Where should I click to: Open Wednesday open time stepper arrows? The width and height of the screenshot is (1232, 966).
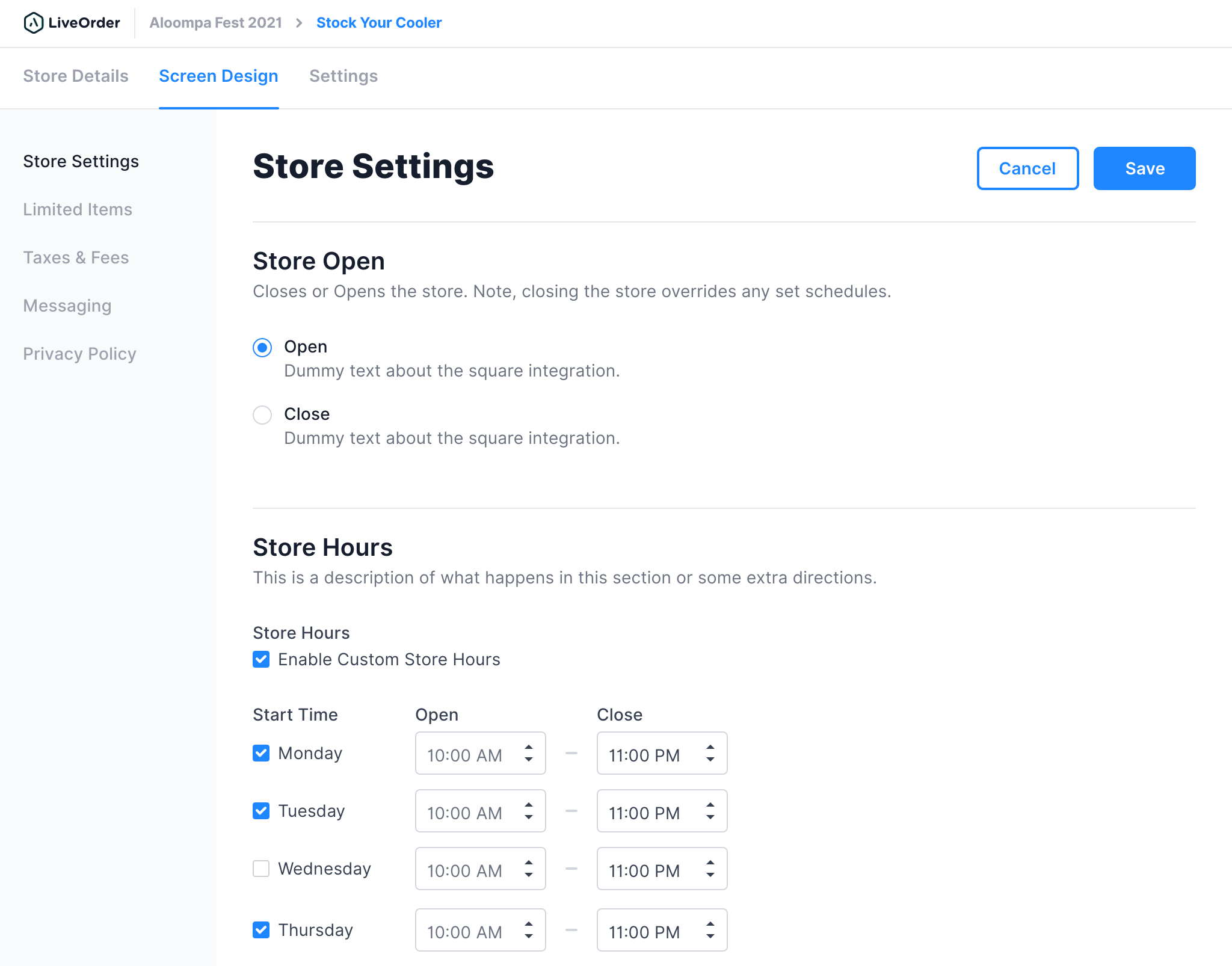(x=528, y=869)
